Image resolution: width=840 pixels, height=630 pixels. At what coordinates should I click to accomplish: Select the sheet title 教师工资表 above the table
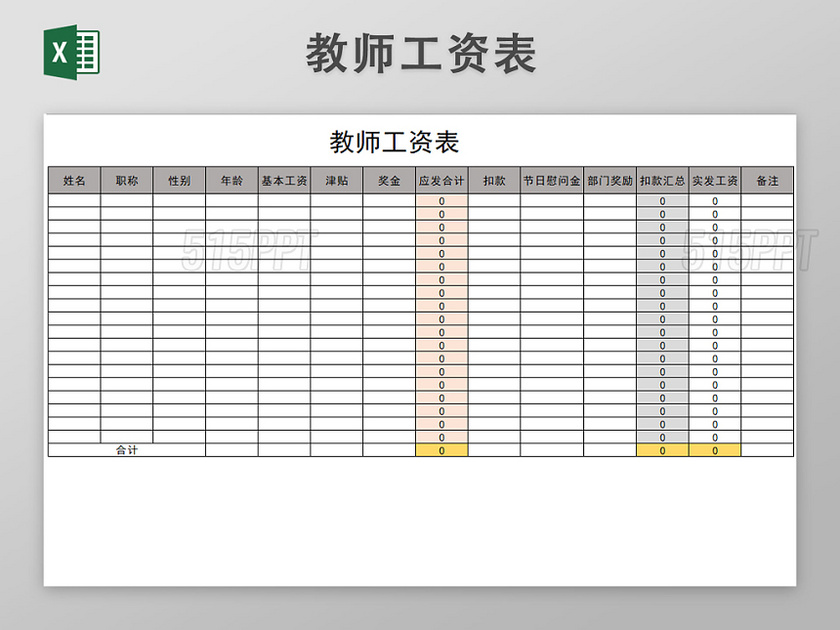click(394, 142)
